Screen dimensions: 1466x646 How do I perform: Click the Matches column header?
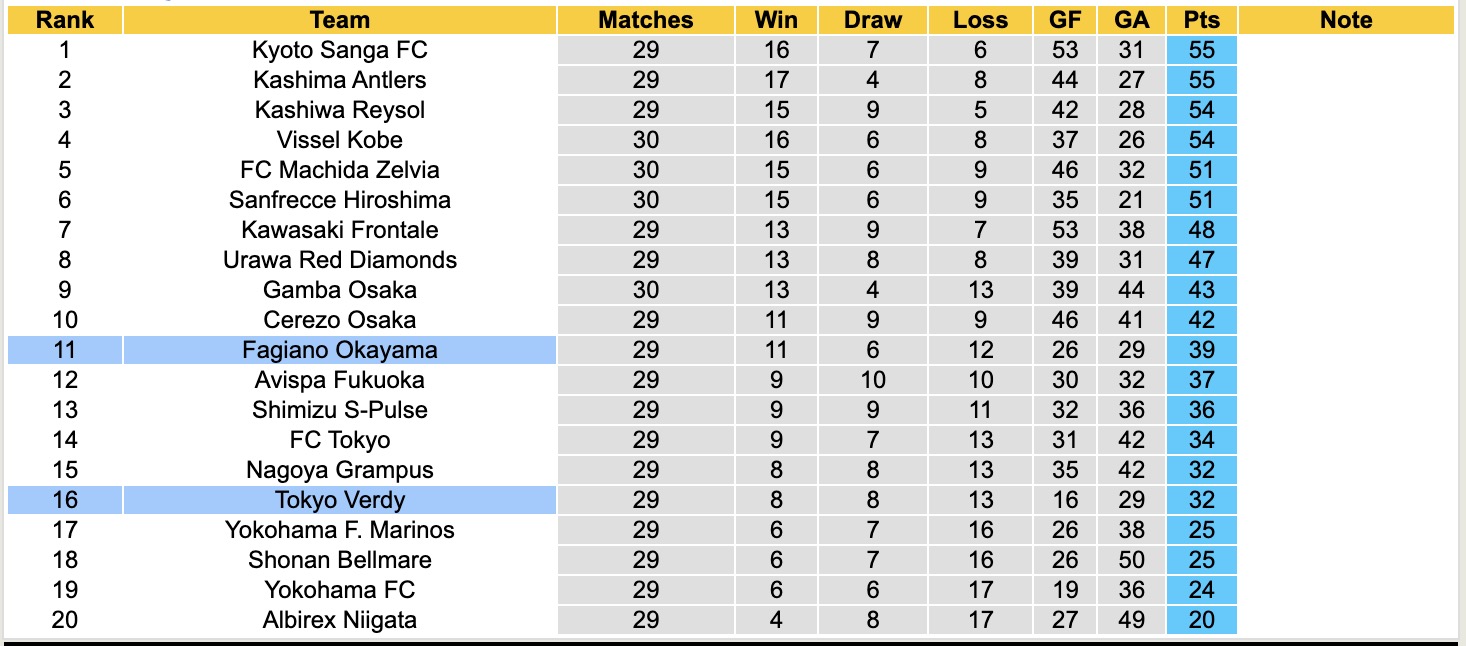coord(646,20)
